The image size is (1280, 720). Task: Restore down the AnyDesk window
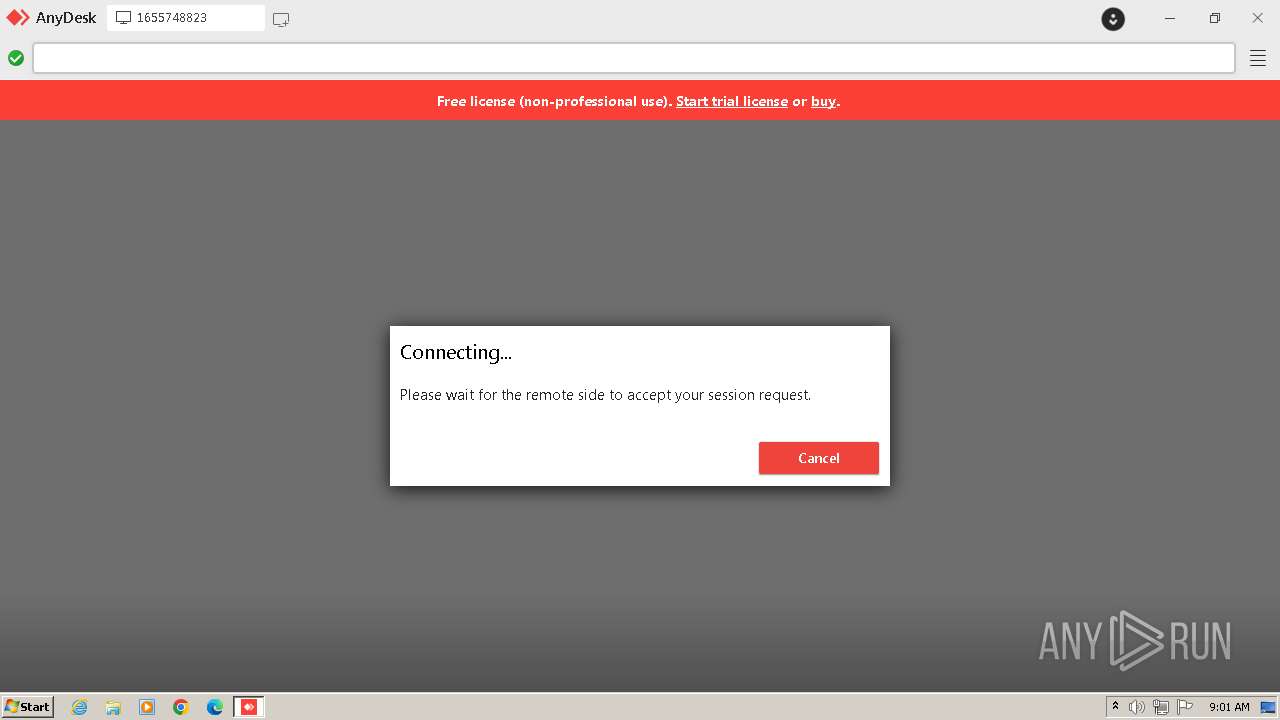click(x=1214, y=18)
